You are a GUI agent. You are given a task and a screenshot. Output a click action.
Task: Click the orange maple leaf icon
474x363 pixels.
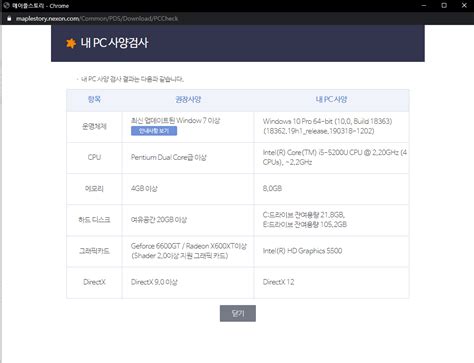[71, 43]
